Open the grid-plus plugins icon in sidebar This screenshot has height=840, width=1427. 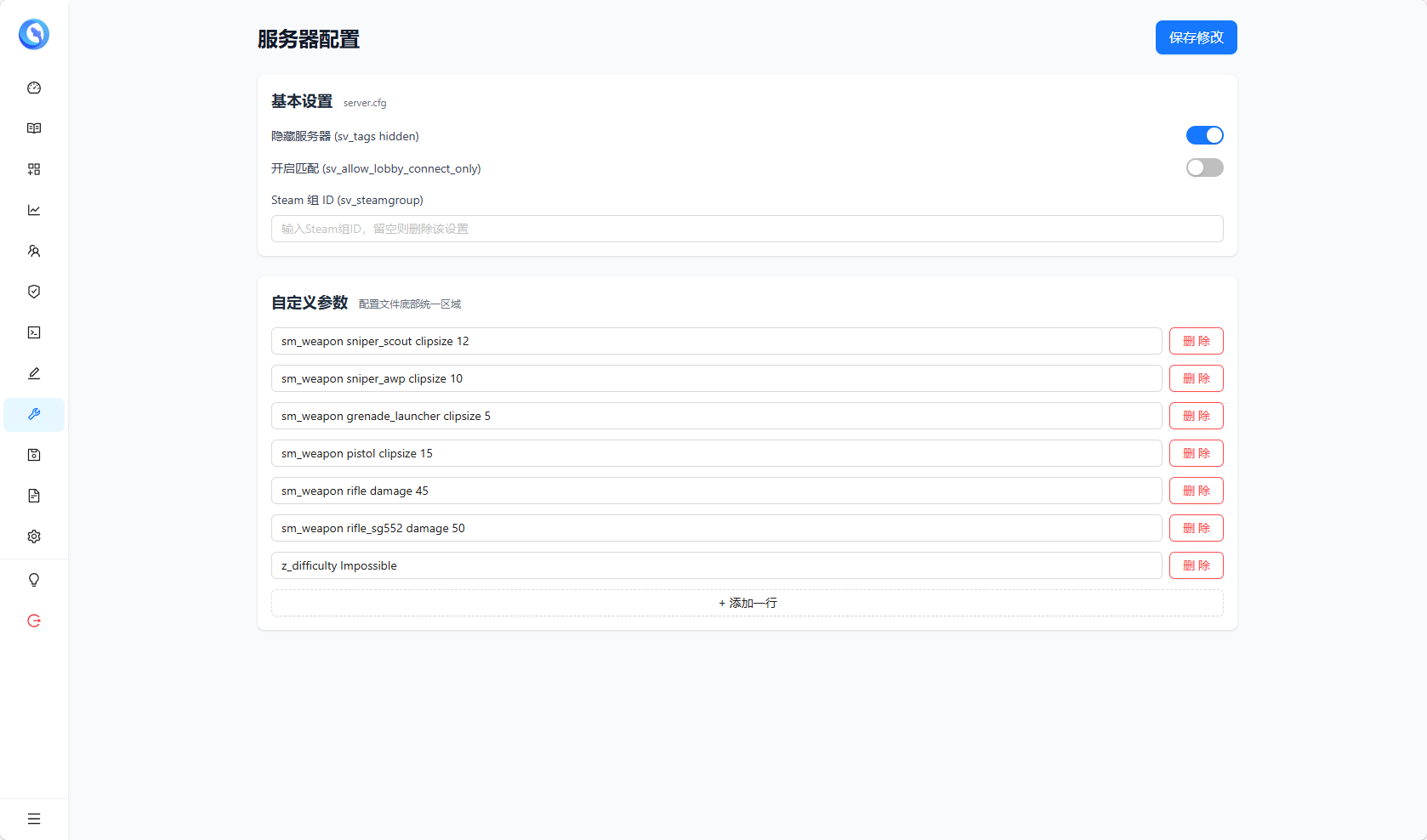click(34, 169)
